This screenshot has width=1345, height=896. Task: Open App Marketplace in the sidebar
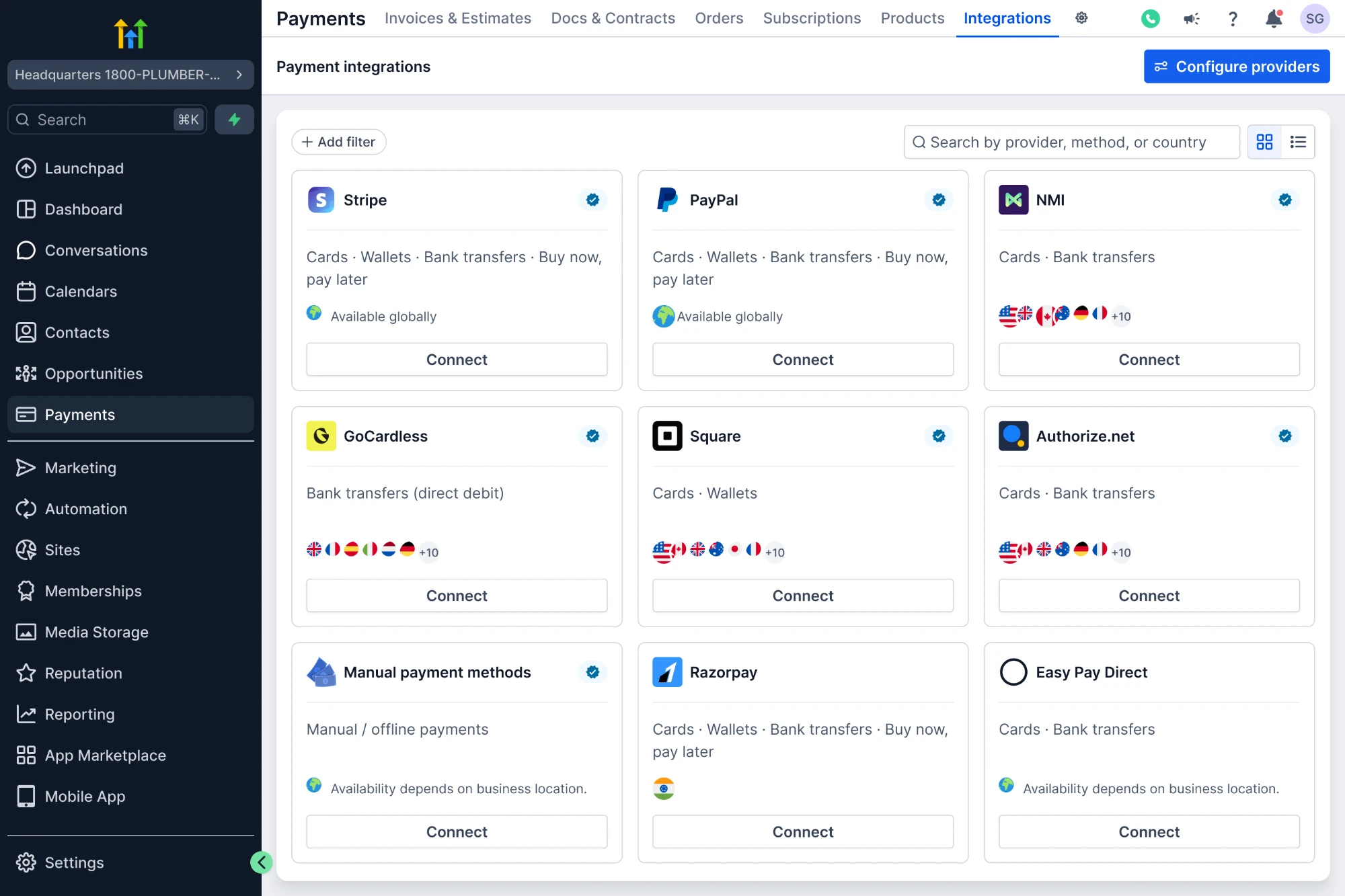point(130,755)
